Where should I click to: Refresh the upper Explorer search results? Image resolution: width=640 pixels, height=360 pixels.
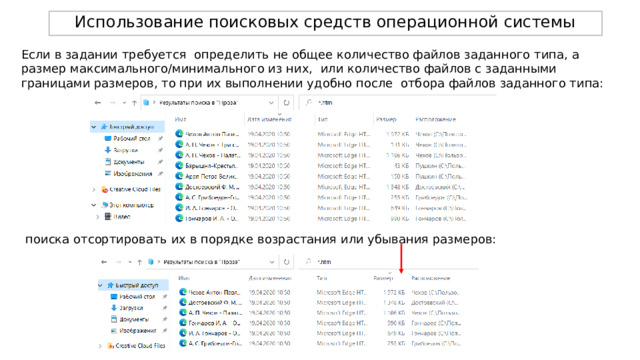coord(287,103)
